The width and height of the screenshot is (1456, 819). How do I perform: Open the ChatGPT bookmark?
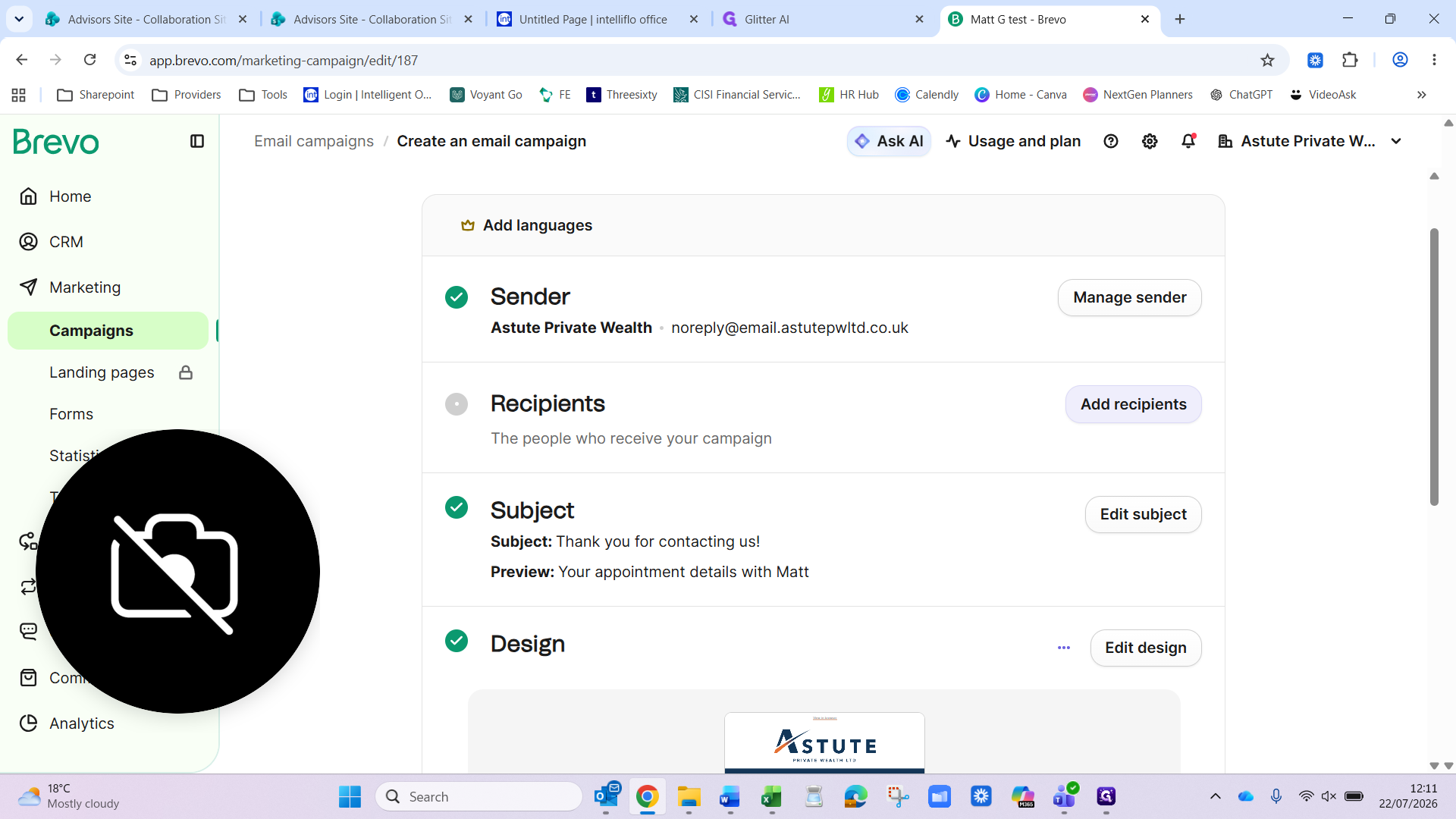click(x=1241, y=95)
